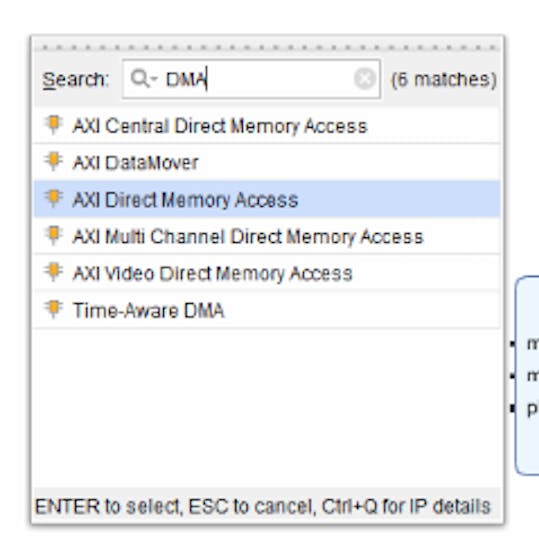Click the IP icon beside AXI Video Direct Memory Access
This screenshot has width=539, height=555.
[53, 273]
